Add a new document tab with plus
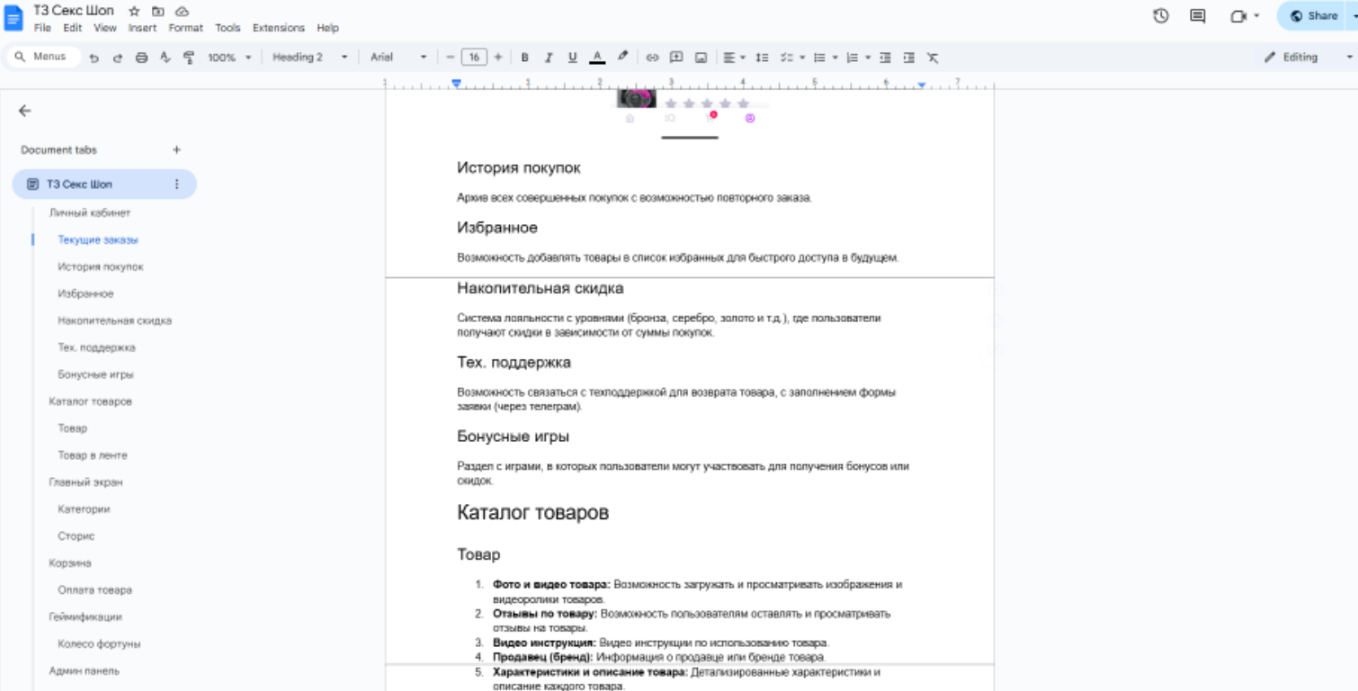 click(177, 150)
